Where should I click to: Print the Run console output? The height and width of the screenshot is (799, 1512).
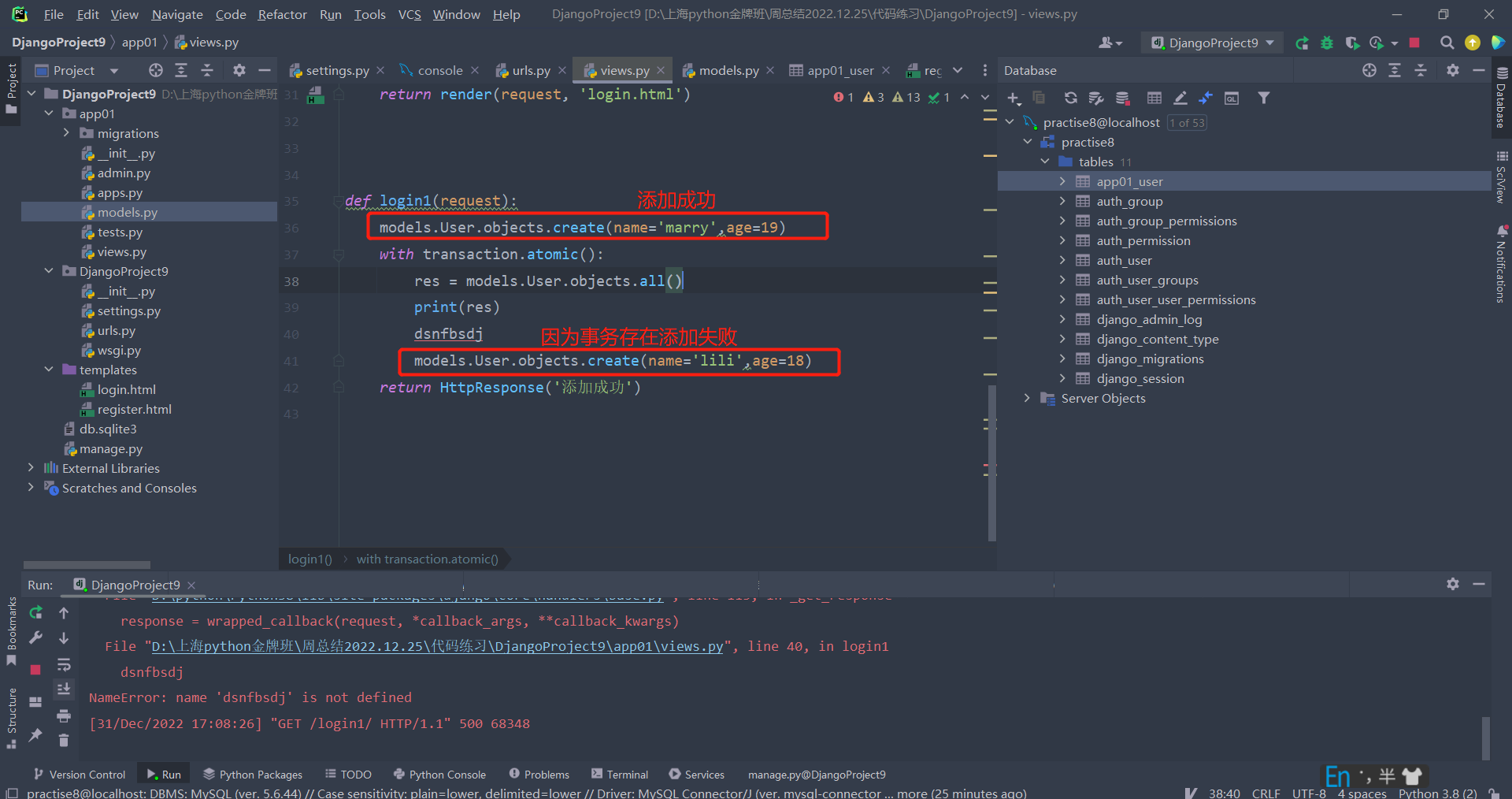[x=64, y=715]
